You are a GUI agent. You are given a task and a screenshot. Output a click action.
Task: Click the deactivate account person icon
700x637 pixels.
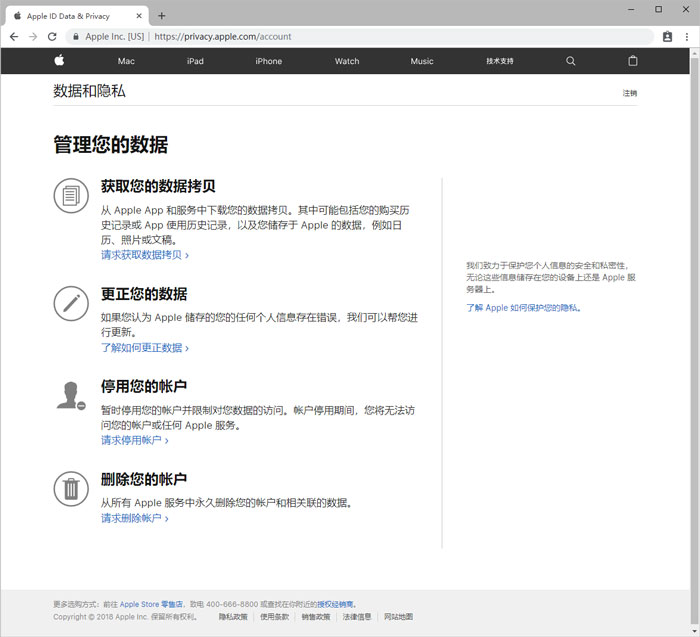point(71,396)
